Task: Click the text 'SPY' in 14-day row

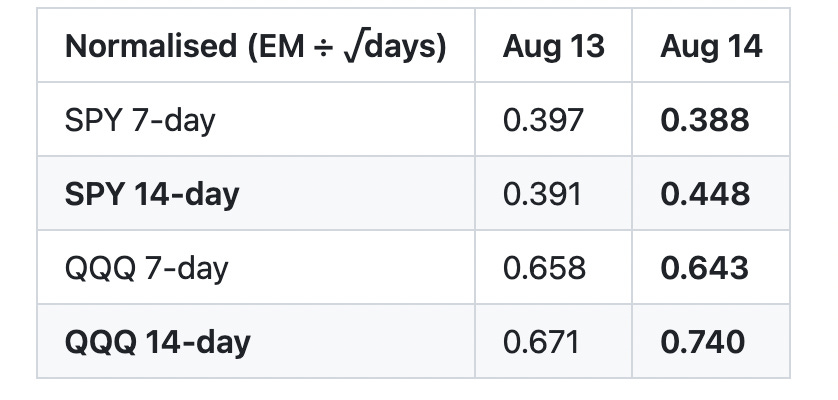Action: 95,194
